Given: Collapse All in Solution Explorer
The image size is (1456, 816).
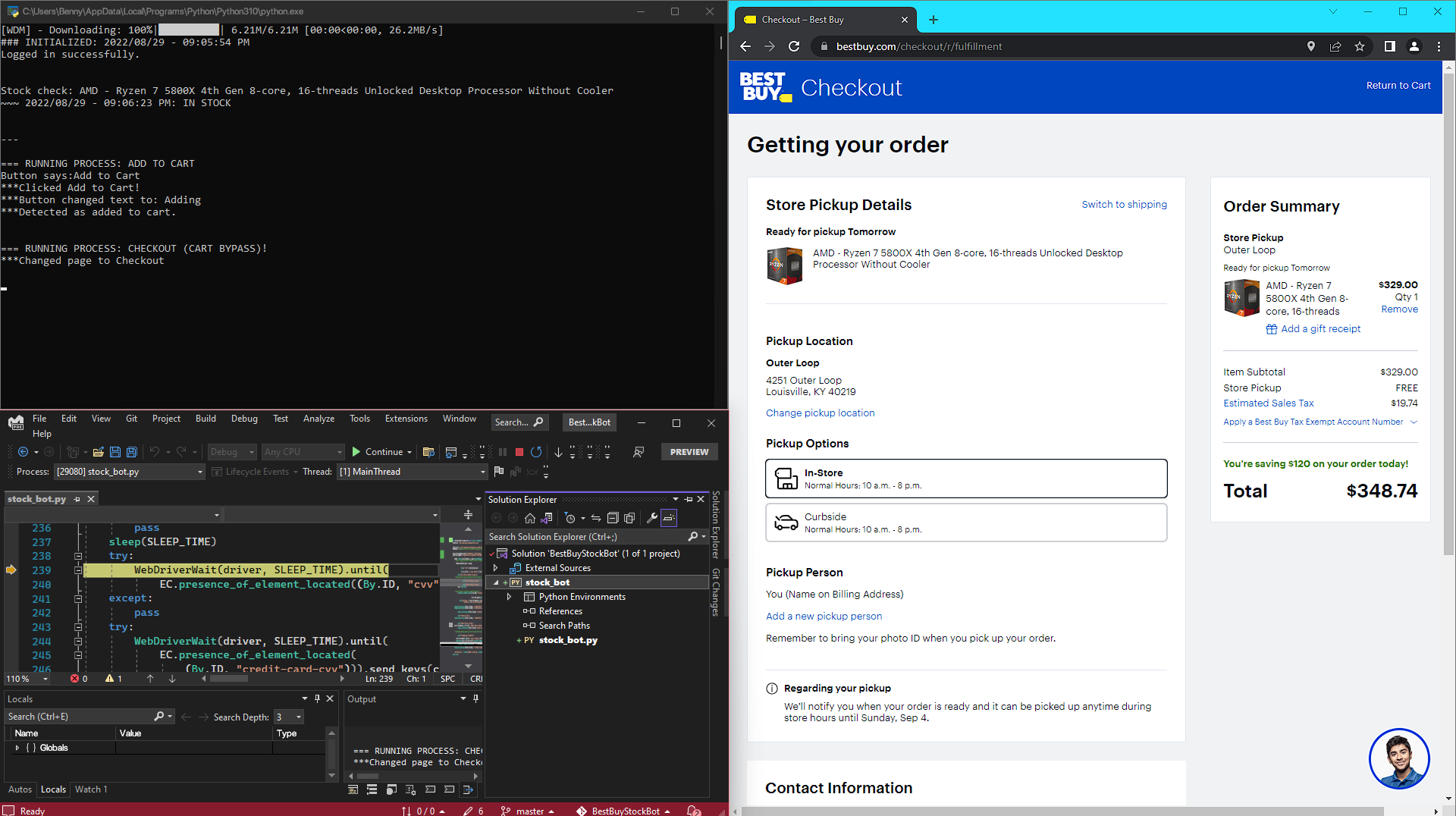Looking at the screenshot, I should [613, 518].
